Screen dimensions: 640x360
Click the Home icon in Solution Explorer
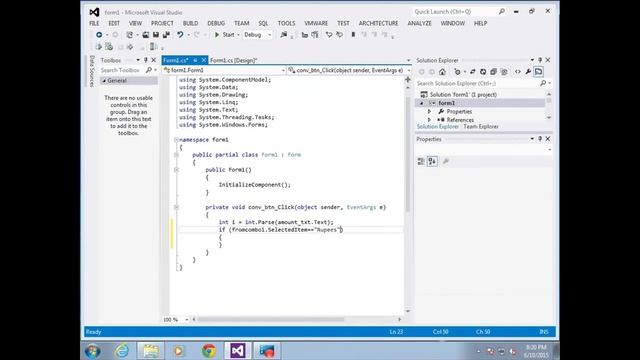click(x=442, y=72)
